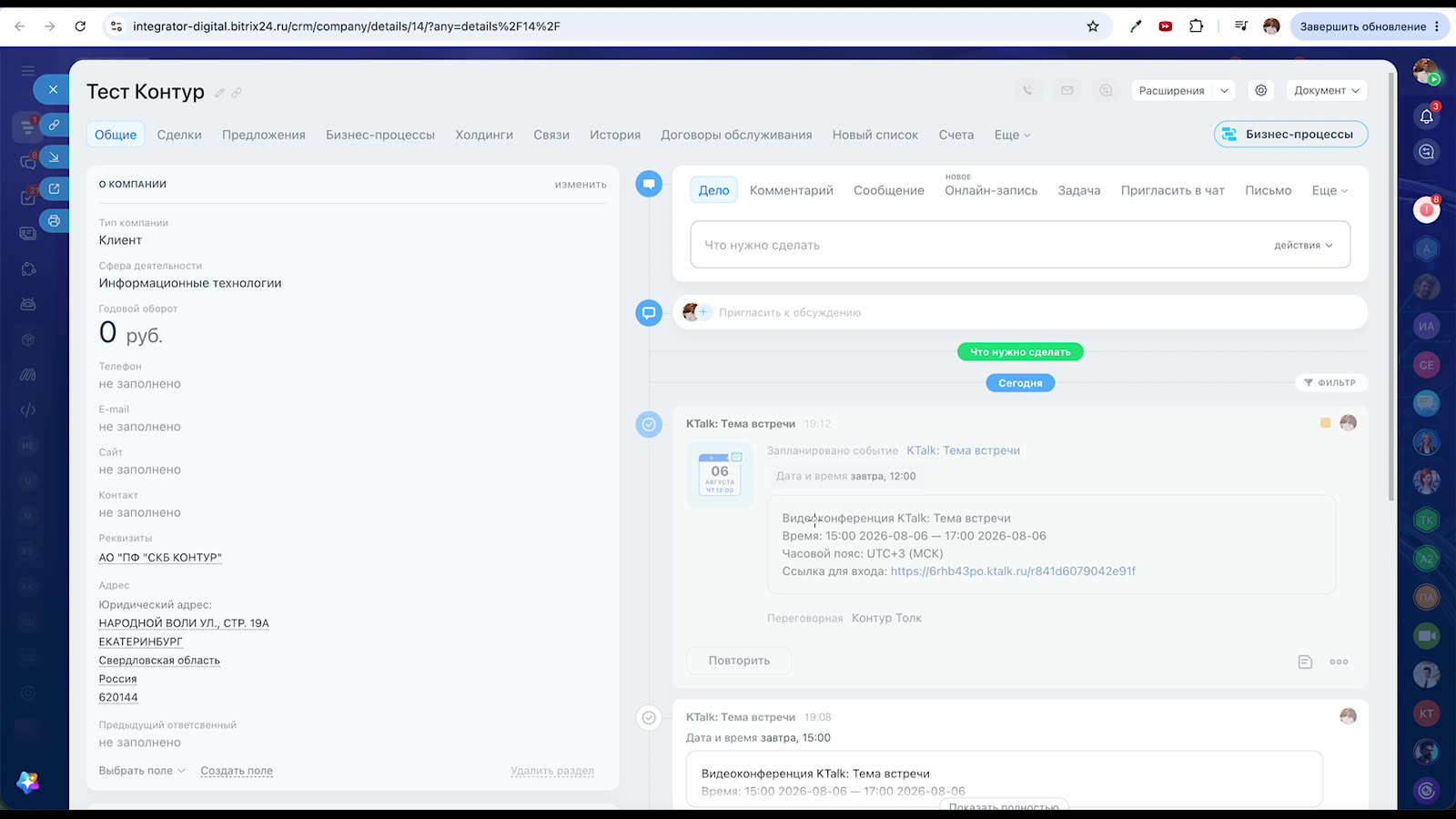Switch to История tab
This screenshot has width=1456, height=819.
(x=615, y=135)
